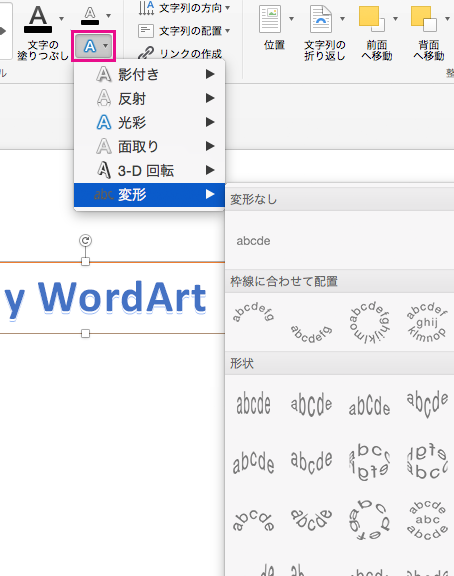The image size is (454, 576).
Task: Select the button follow path transform
Action: tap(427, 323)
